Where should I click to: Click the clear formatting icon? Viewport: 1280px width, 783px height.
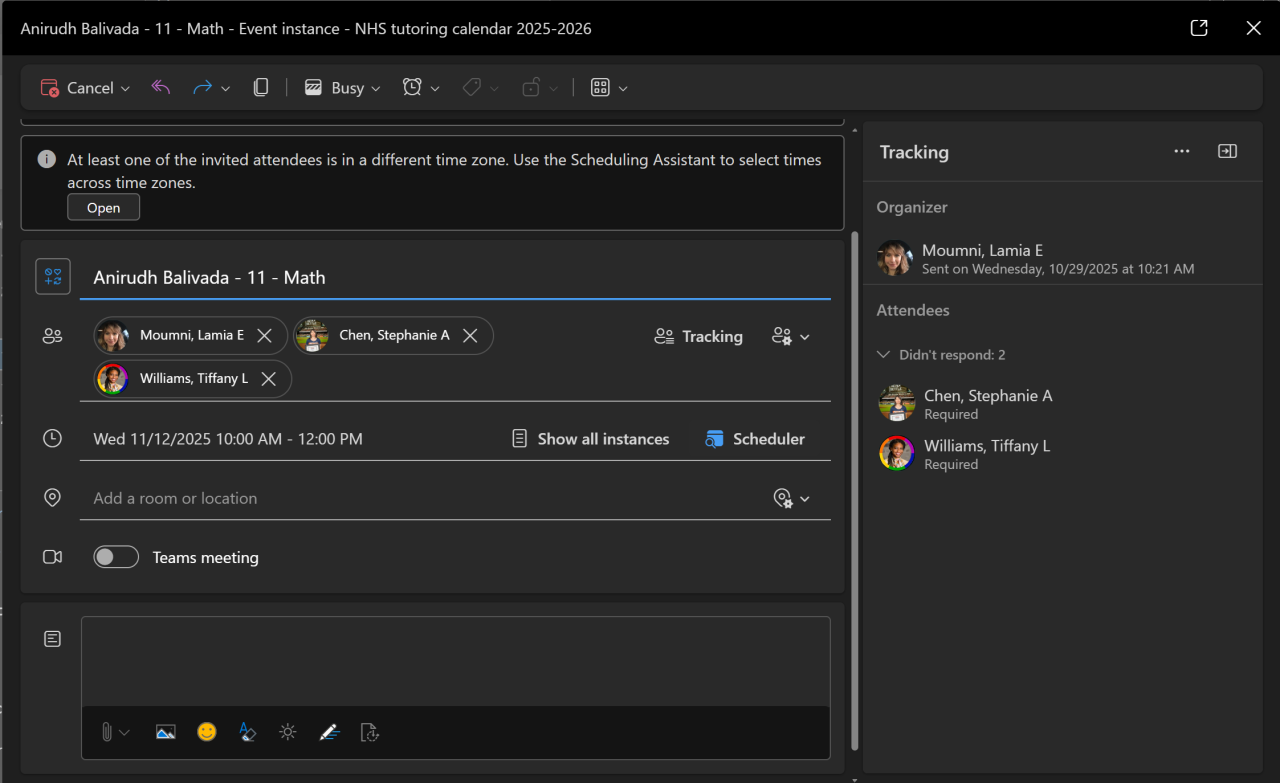[248, 732]
